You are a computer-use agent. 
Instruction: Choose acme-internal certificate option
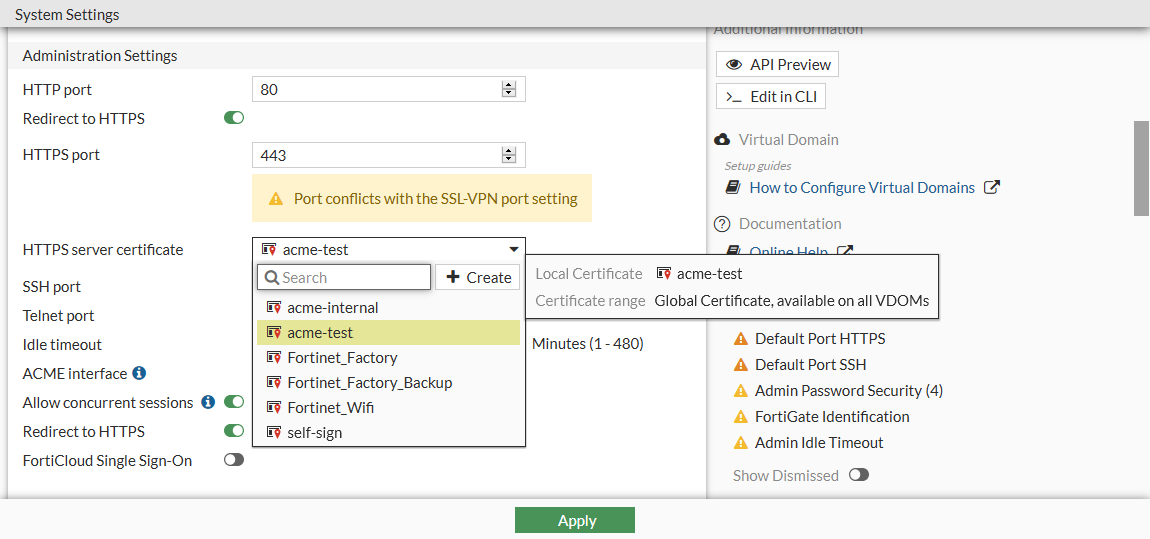(x=332, y=307)
